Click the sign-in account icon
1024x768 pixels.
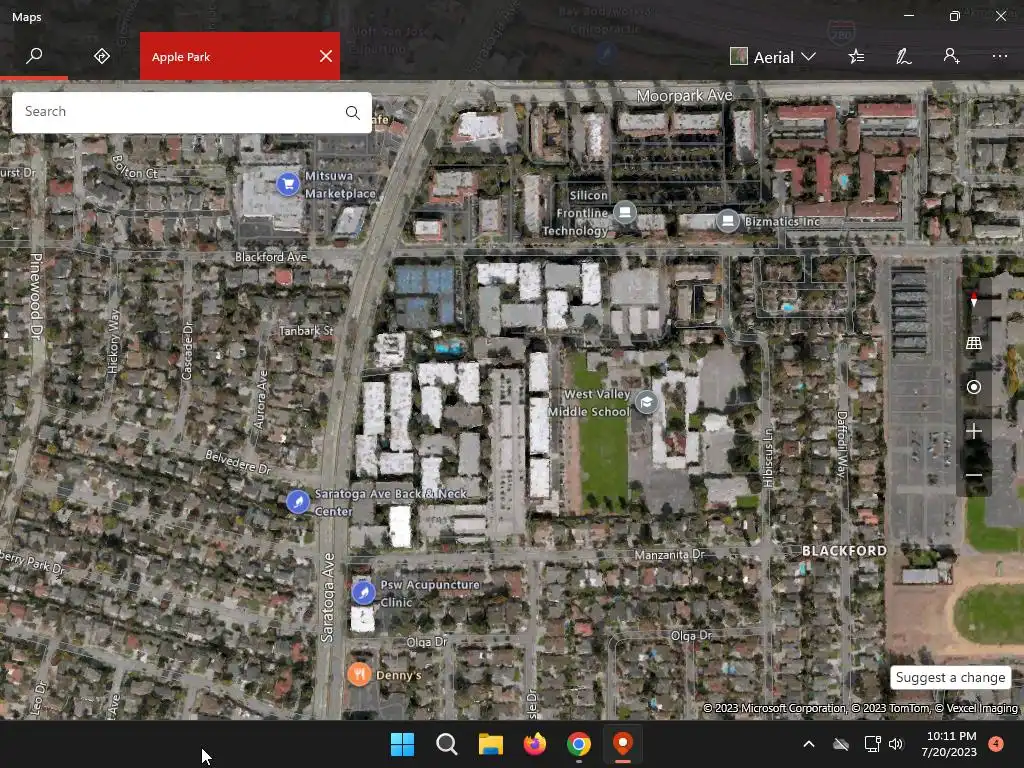[x=951, y=56]
